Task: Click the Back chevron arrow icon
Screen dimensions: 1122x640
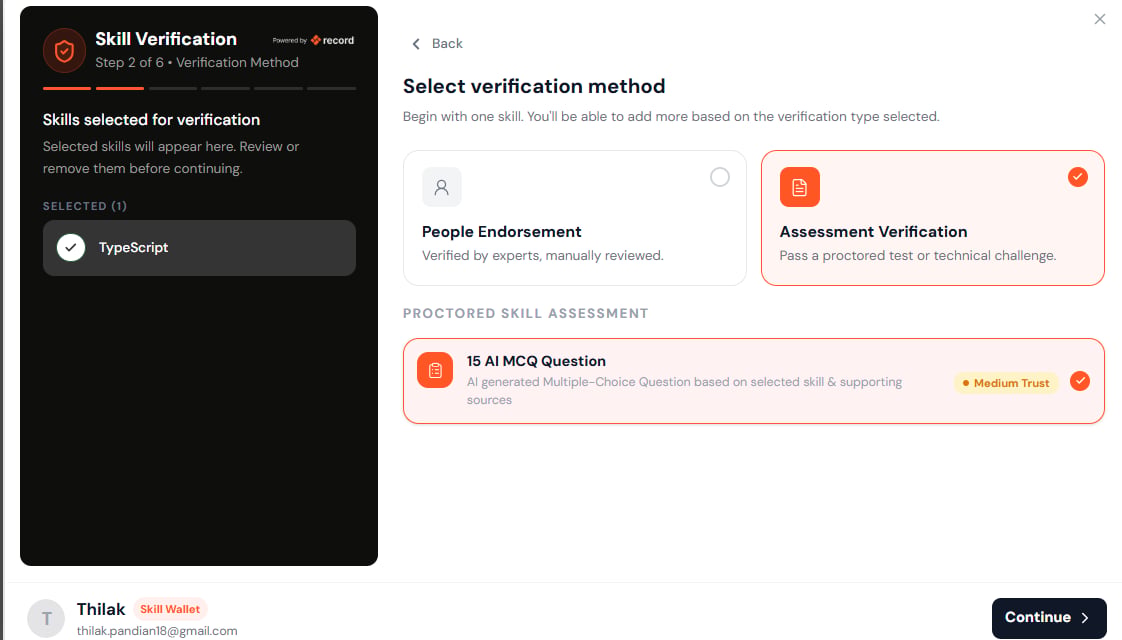Action: (416, 44)
